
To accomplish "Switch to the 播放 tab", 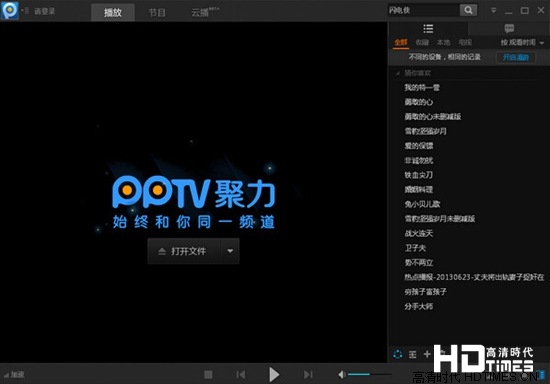I will (113, 13).
